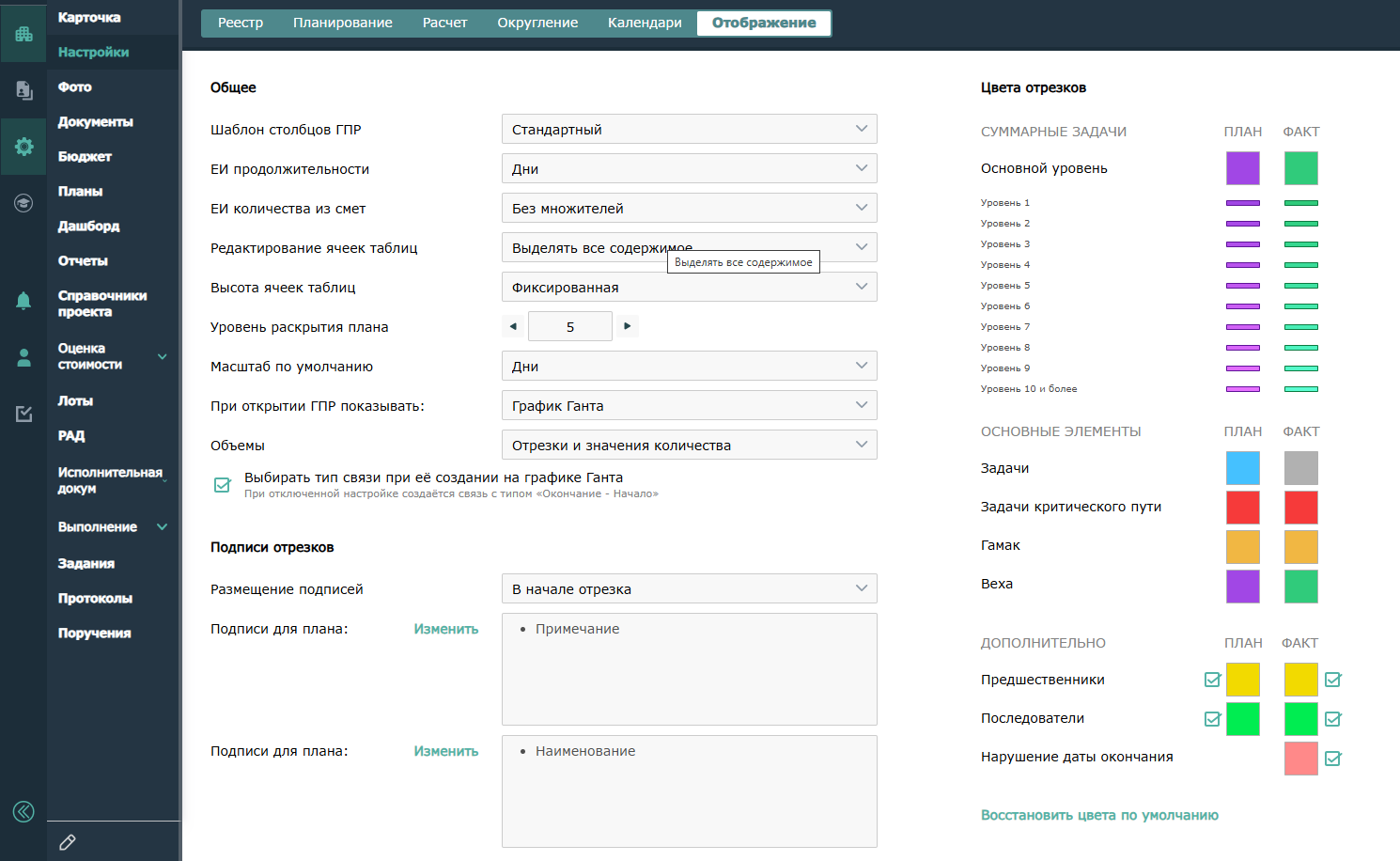This screenshot has height=861, width=1400.
Task: Select the gear settings sidebar icon
Action: 23,147
